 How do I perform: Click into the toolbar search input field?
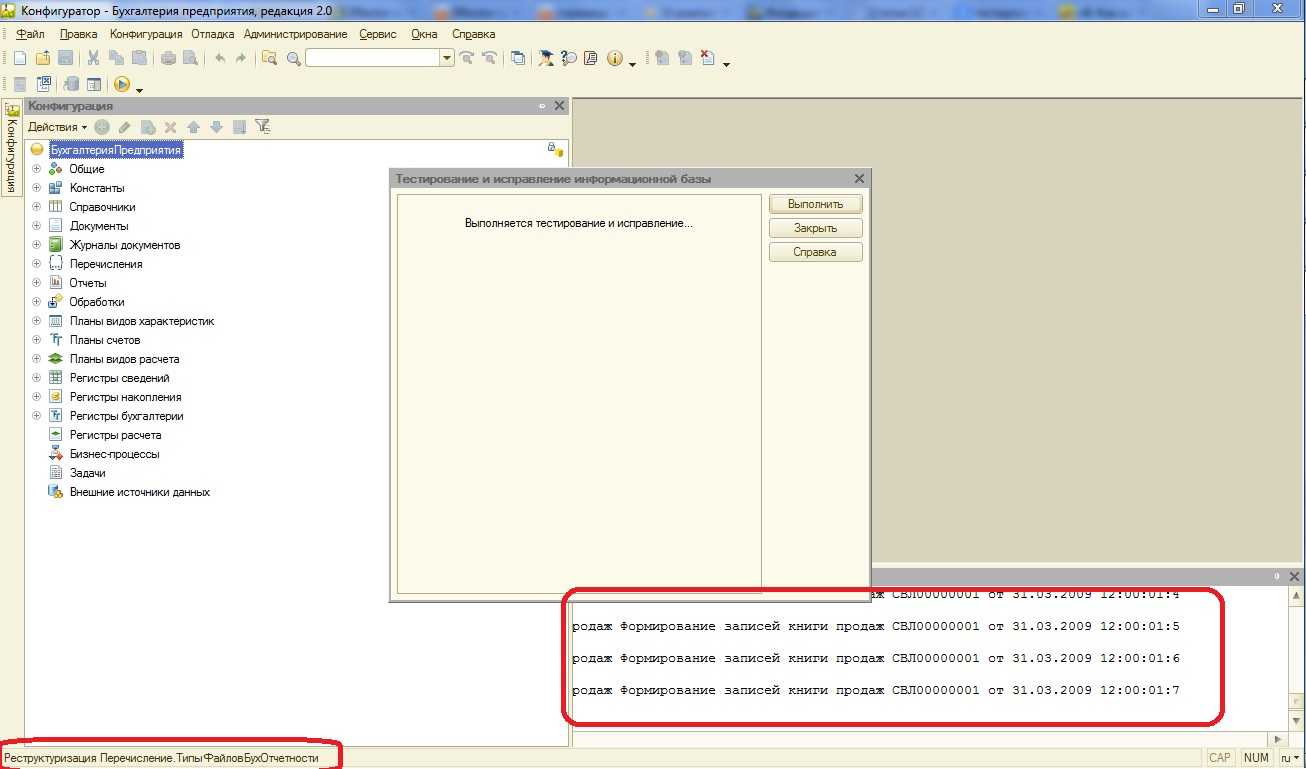[x=372, y=59]
